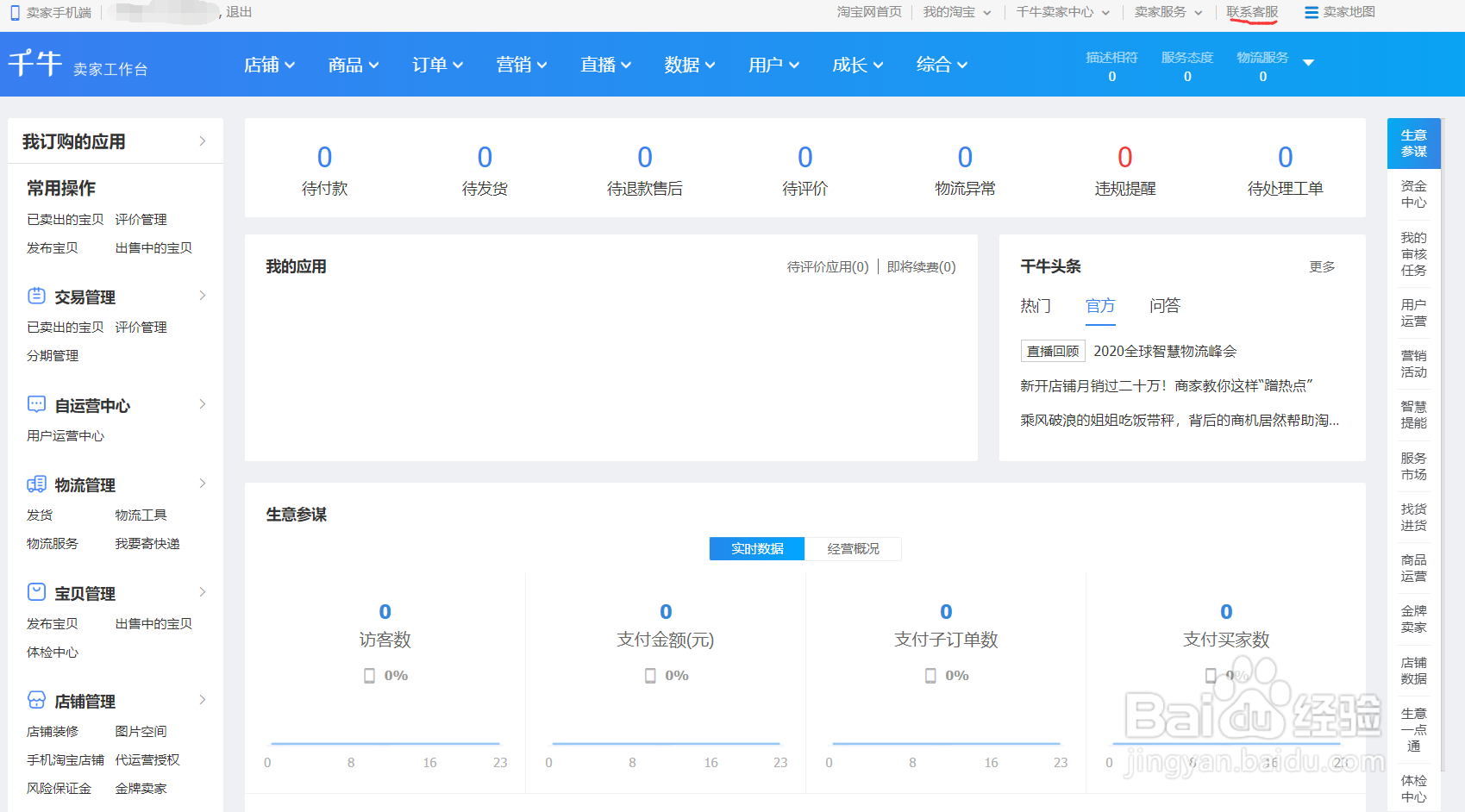
Task: Click the 自运营中心 chat icon
Action: [x=36, y=404]
